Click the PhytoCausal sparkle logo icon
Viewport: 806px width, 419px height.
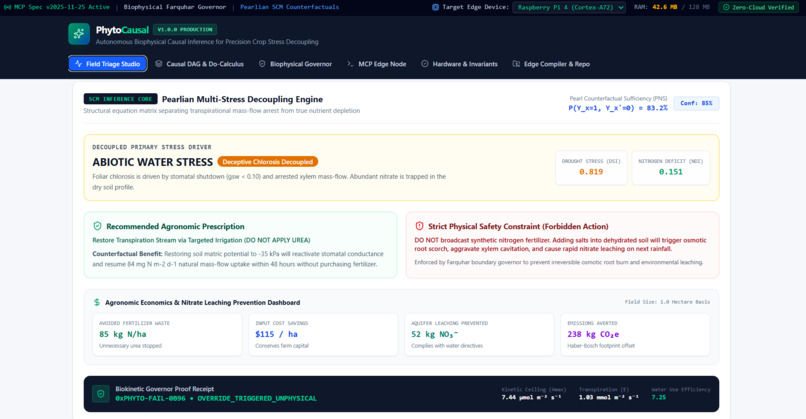click(79, 34)
